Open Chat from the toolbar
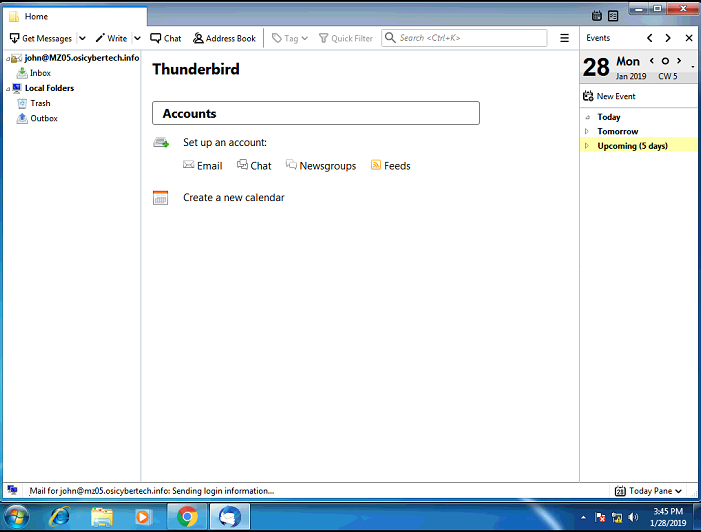Screen dimensions: 701x532 pos(165,38)
